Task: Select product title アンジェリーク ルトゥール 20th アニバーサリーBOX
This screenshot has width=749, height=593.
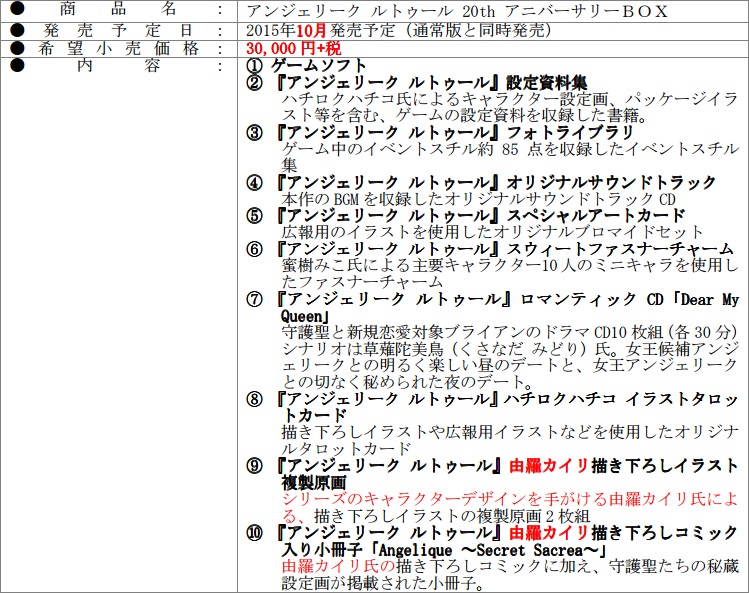Action: [x=457, y=11]
